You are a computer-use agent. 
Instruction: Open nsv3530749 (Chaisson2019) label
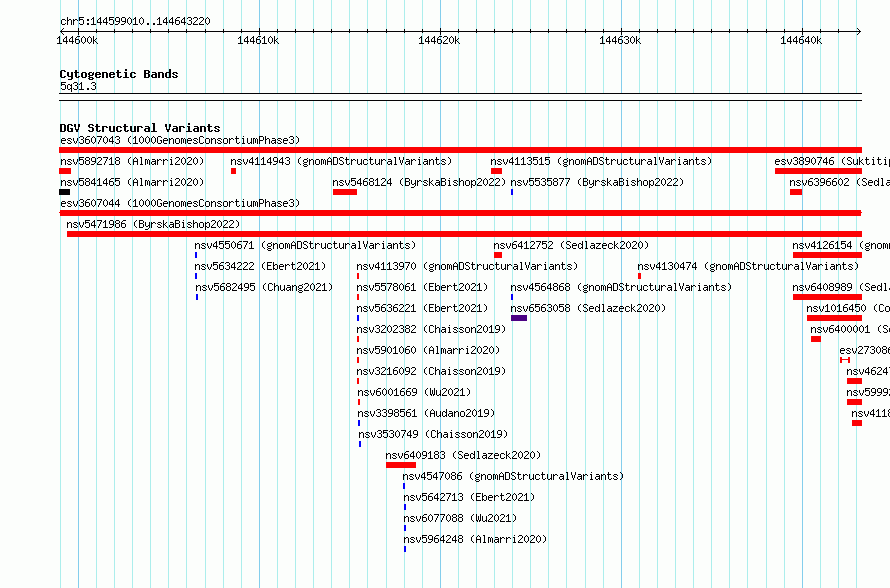433,434
